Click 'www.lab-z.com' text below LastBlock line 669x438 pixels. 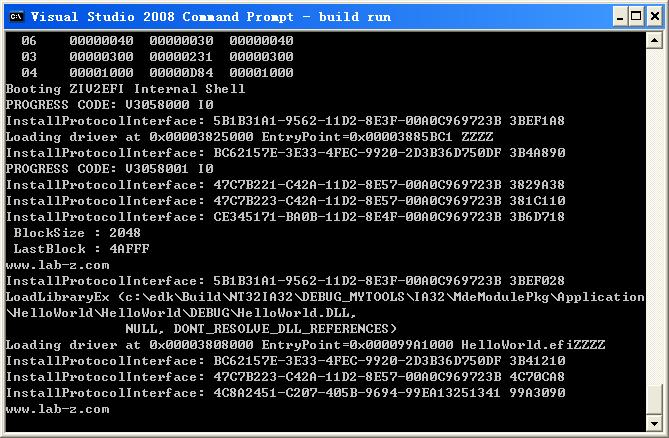(x=58, y=265)
